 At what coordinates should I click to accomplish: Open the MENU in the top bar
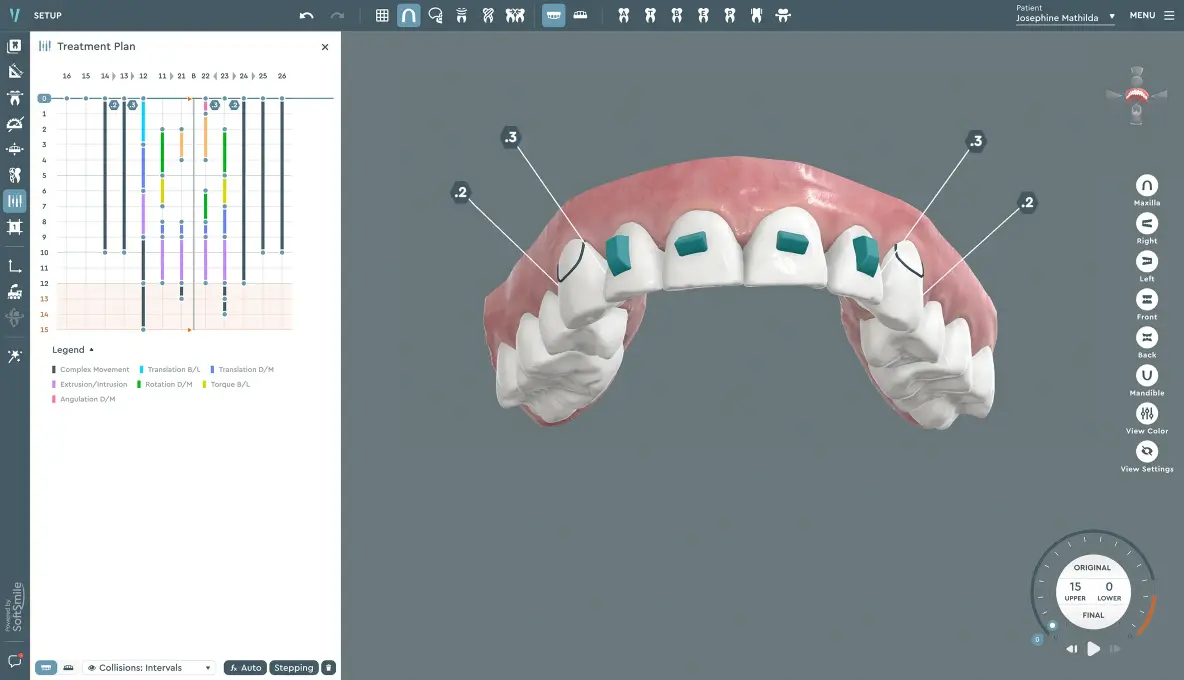click(x=1141, y=15)
